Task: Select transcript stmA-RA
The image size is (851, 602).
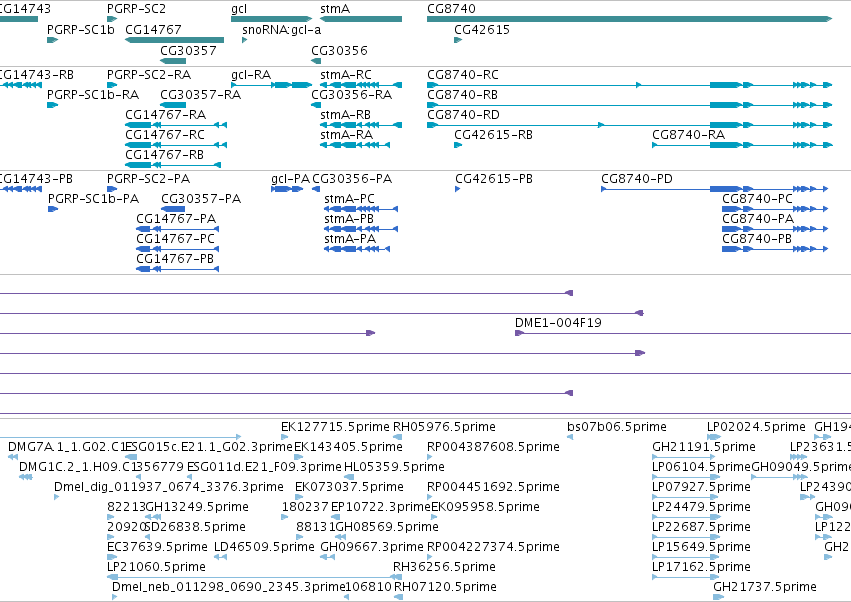Action: pos(355,145)
